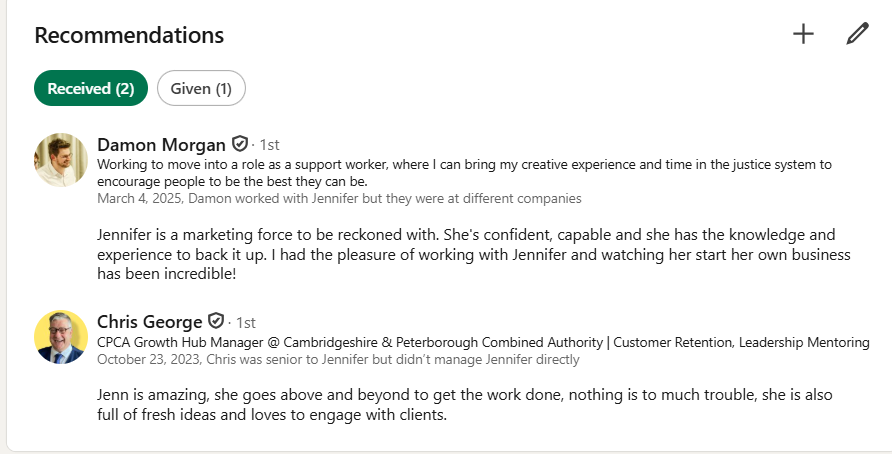
Task: Click Damon's recommendation text about marketing force
Action: [474, 254]
